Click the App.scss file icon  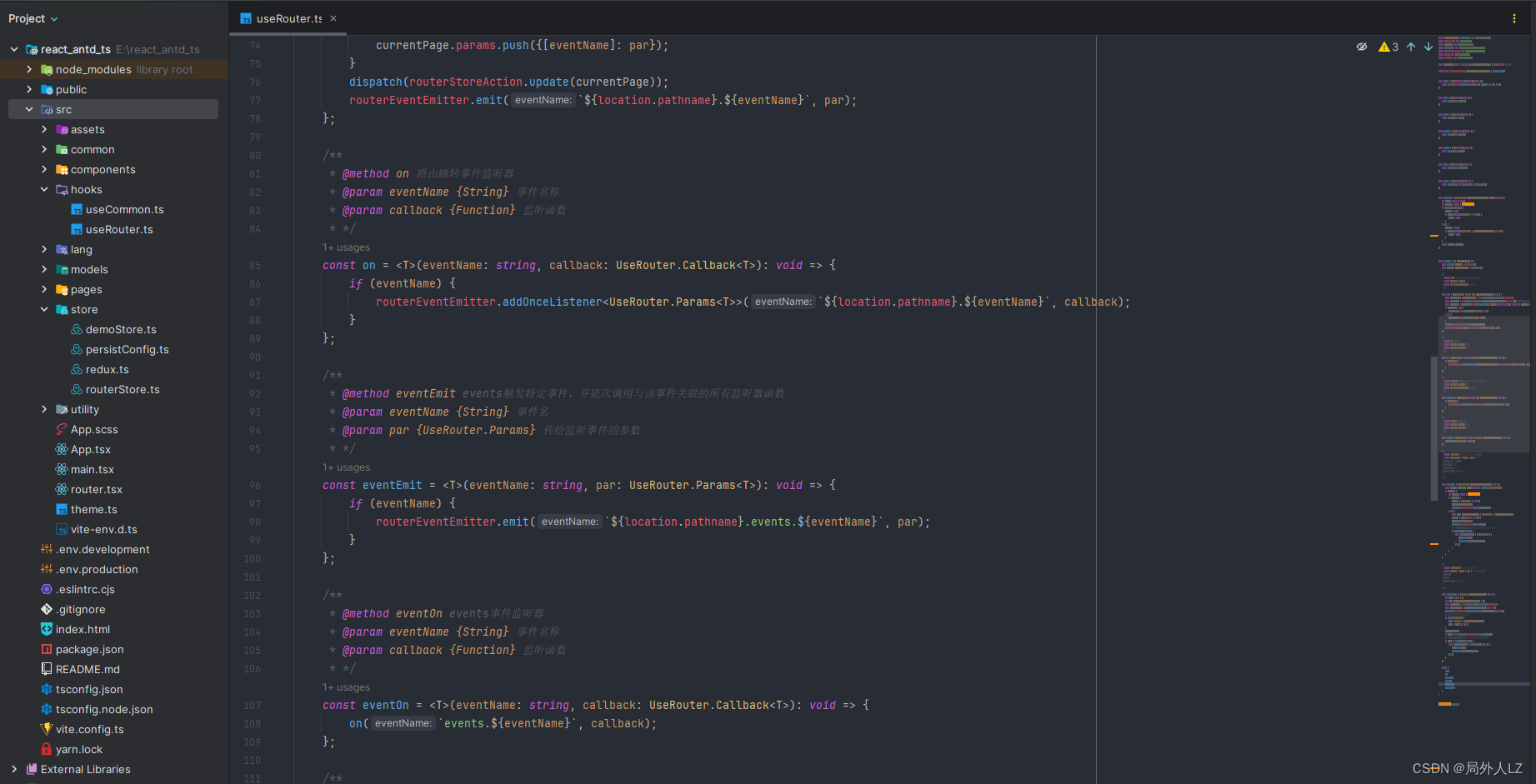[62, 429]
